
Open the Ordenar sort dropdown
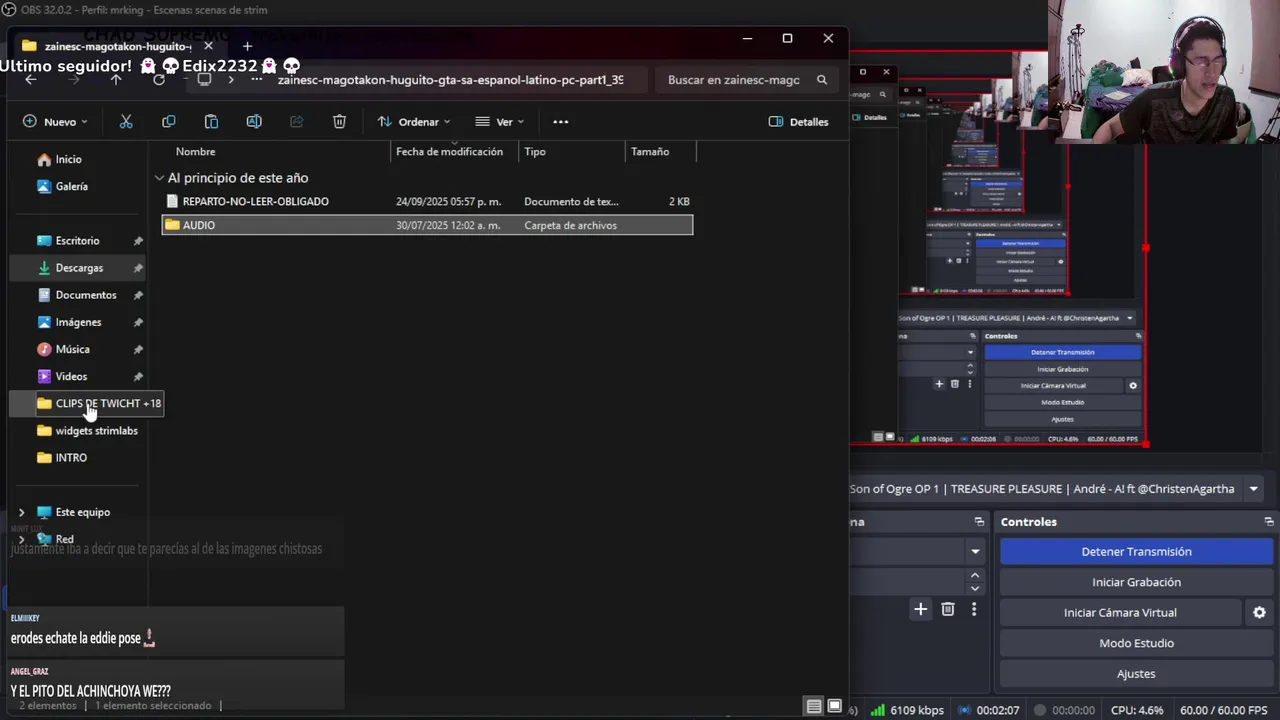coord(414,122)
